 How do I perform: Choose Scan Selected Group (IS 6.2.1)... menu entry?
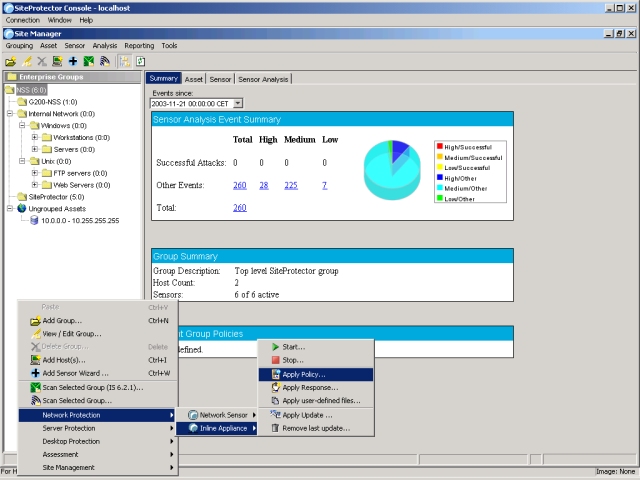tap(98, 387)
